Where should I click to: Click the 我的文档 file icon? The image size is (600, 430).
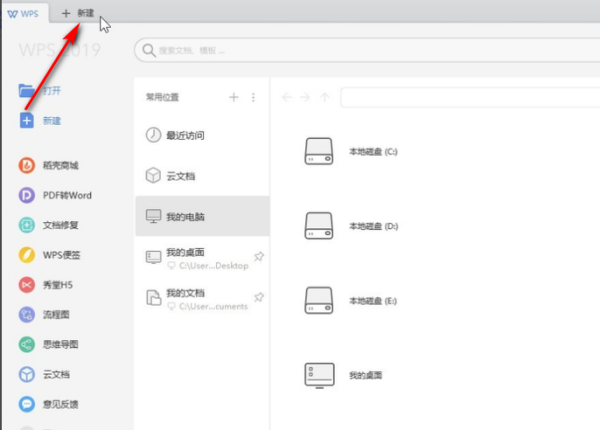[153, 298]
